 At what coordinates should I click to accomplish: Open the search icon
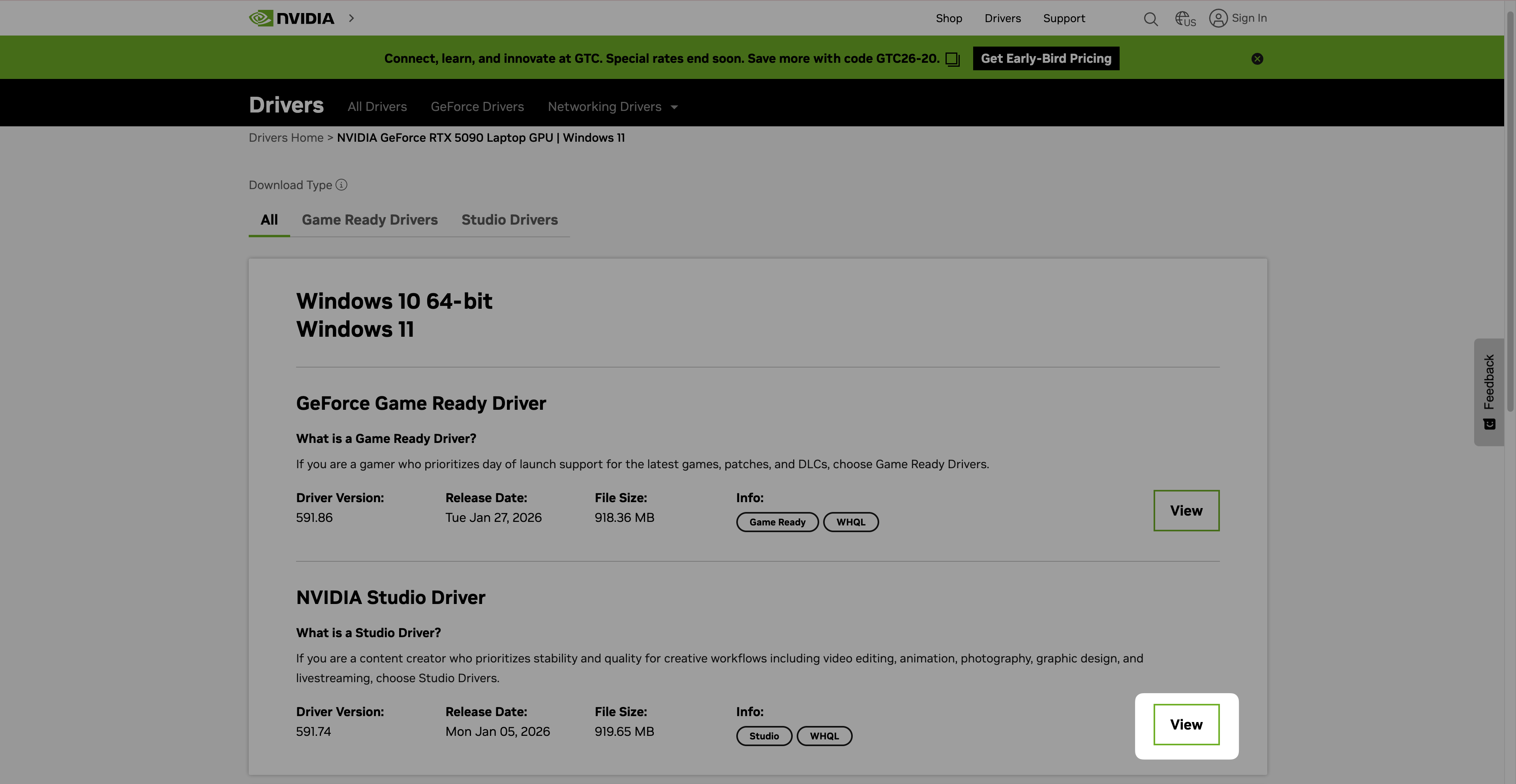[1150, 18]
